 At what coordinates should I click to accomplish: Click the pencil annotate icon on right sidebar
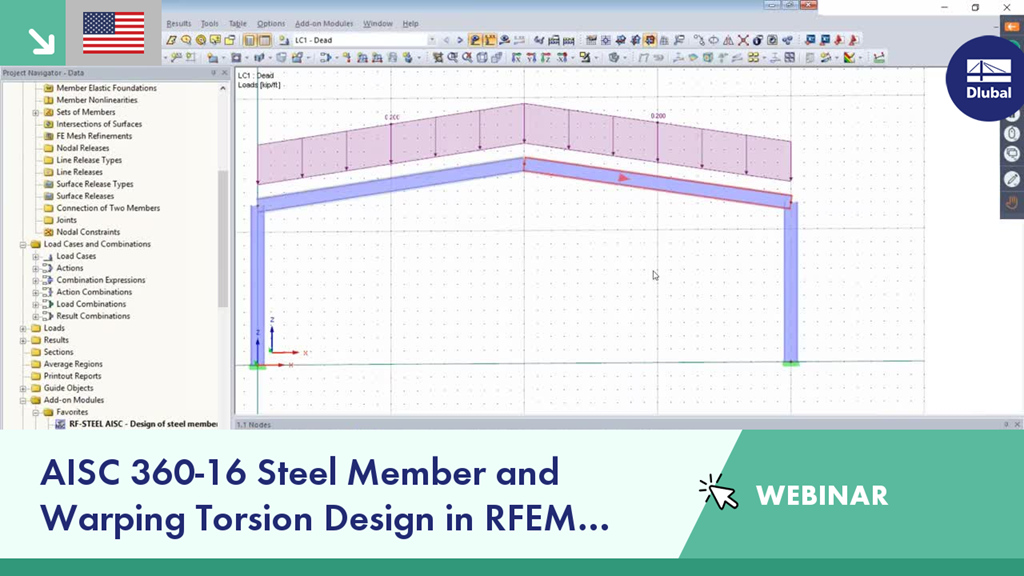click(x=1012, y=179)
